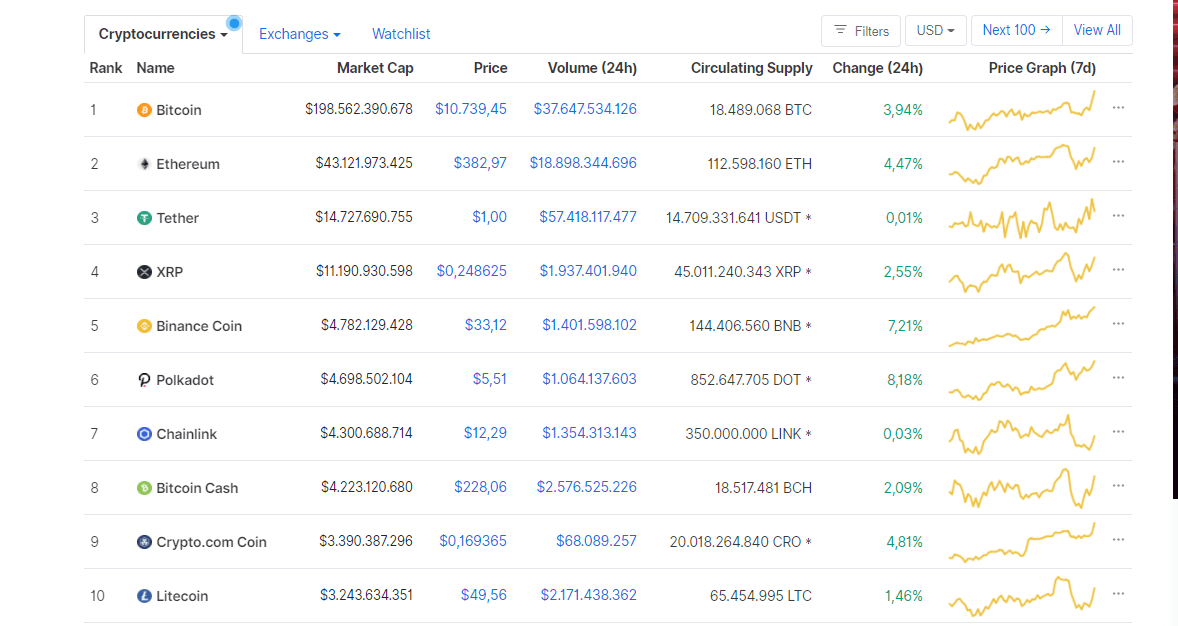The height and width of the screenshot is (626, 1178).
Task: Open the three-dot menu for Bitcoin row
Action: click(x=1118, y=108)
